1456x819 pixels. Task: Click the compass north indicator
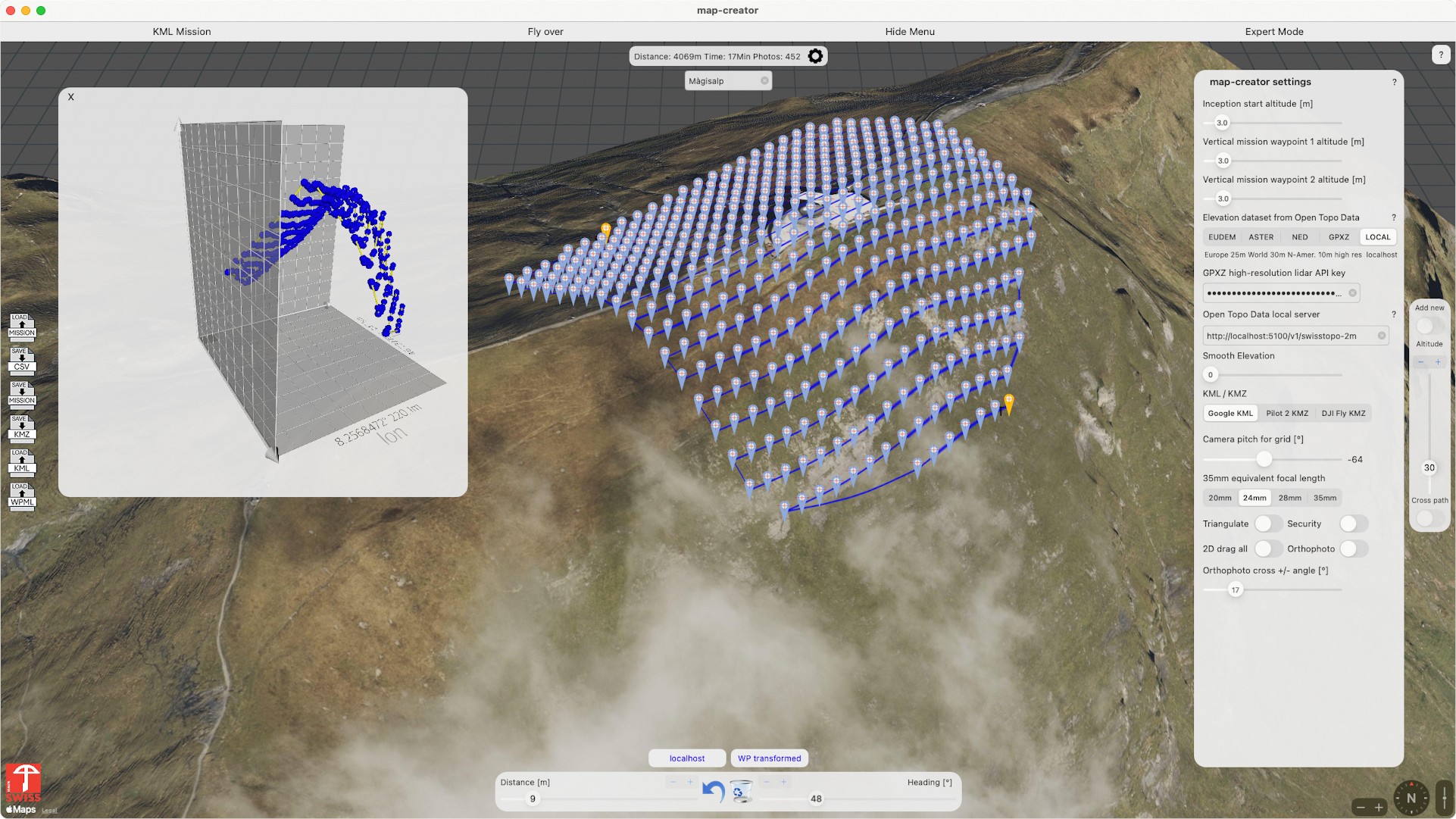(x=1411, y=798)
